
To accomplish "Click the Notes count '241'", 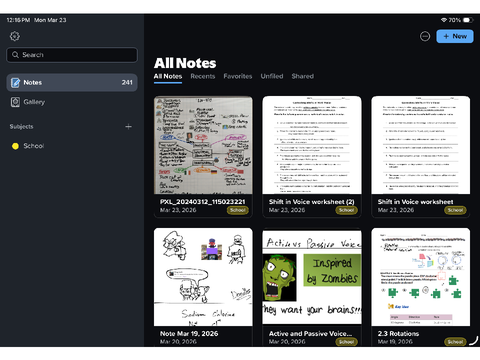I will click(127, 82).
